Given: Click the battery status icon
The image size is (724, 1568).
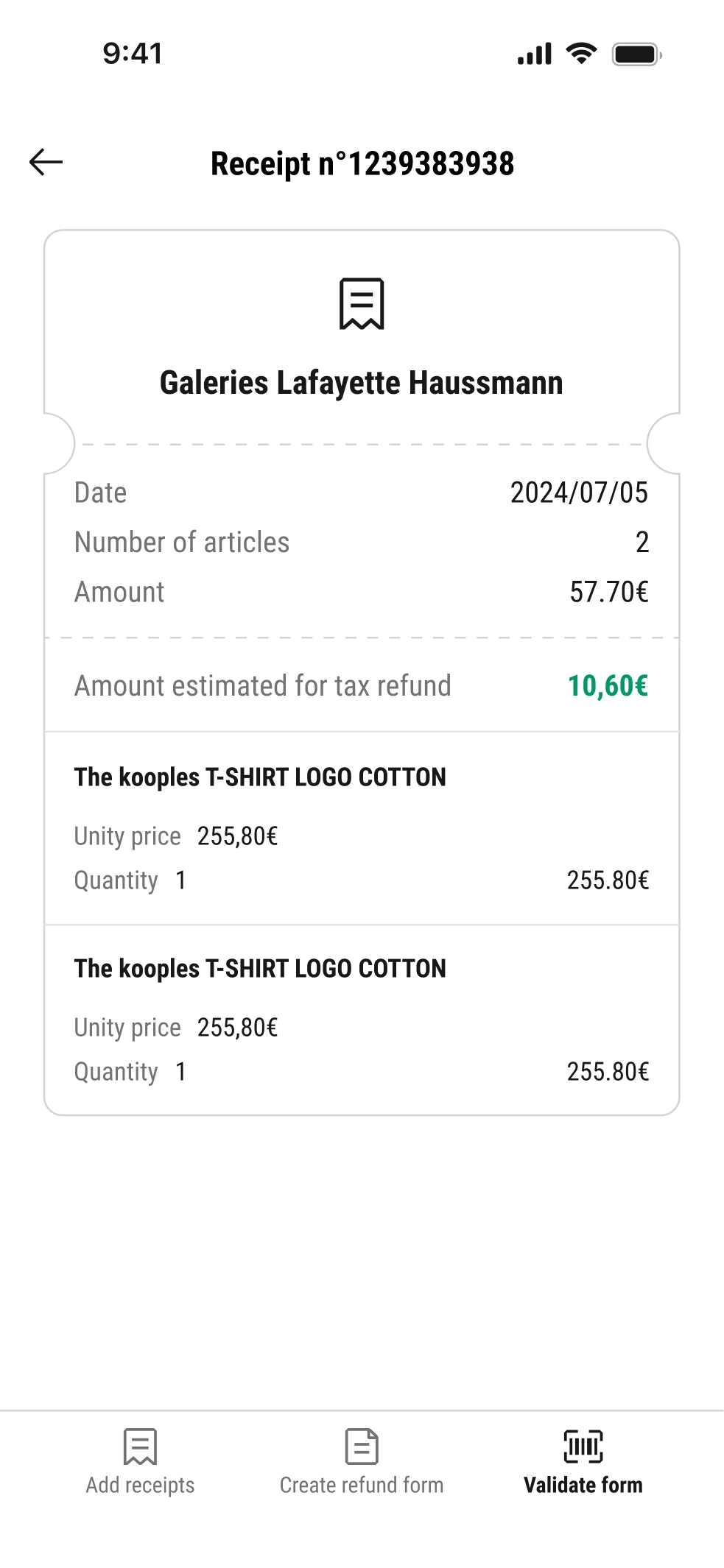Looking at the screenshot, I should click(x=636, y=54).
